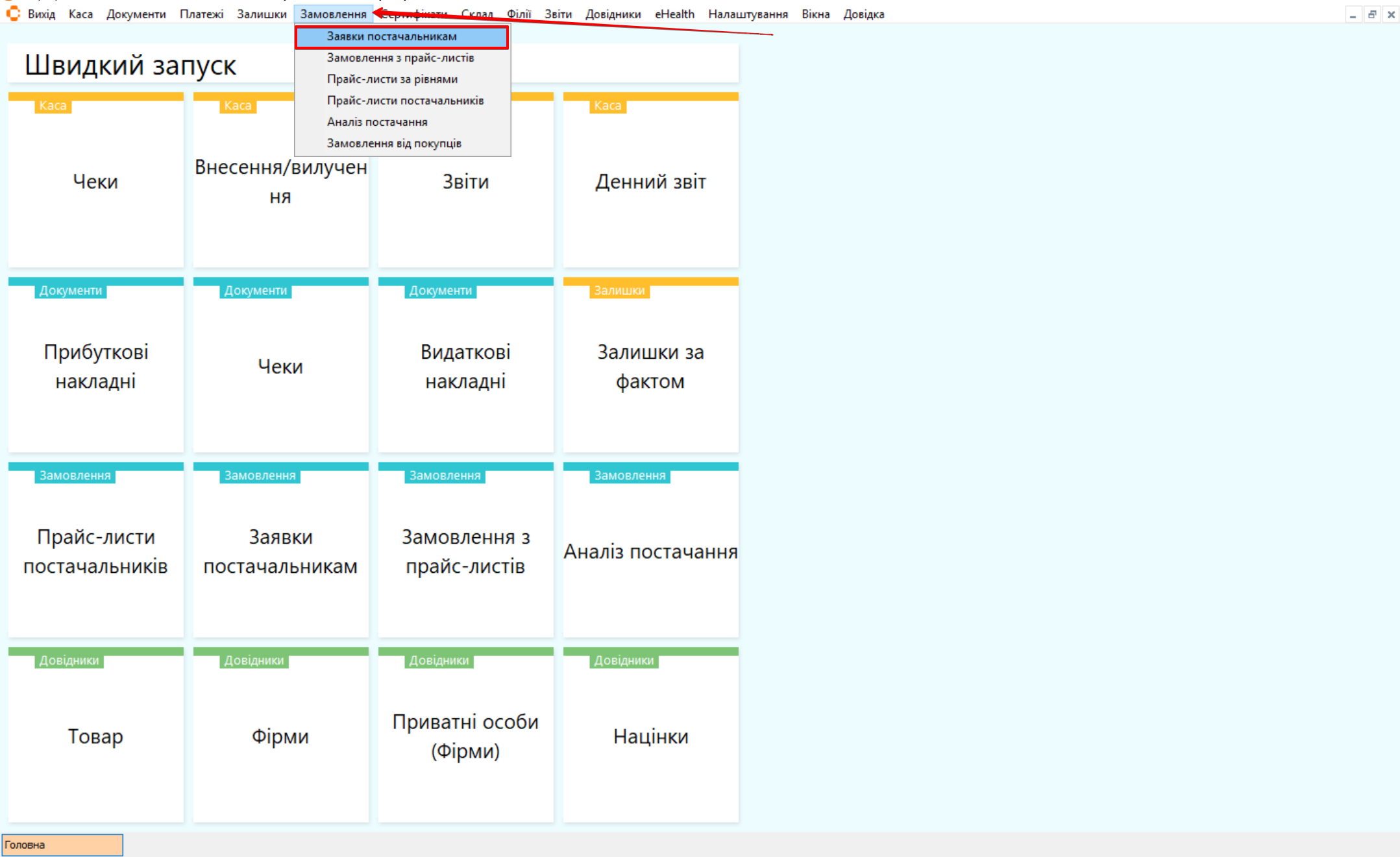Viewport: 1400px width, 857px height.
Task: Open 'Аналіз постачання' from dropdown menu
Action: [376, 122]
